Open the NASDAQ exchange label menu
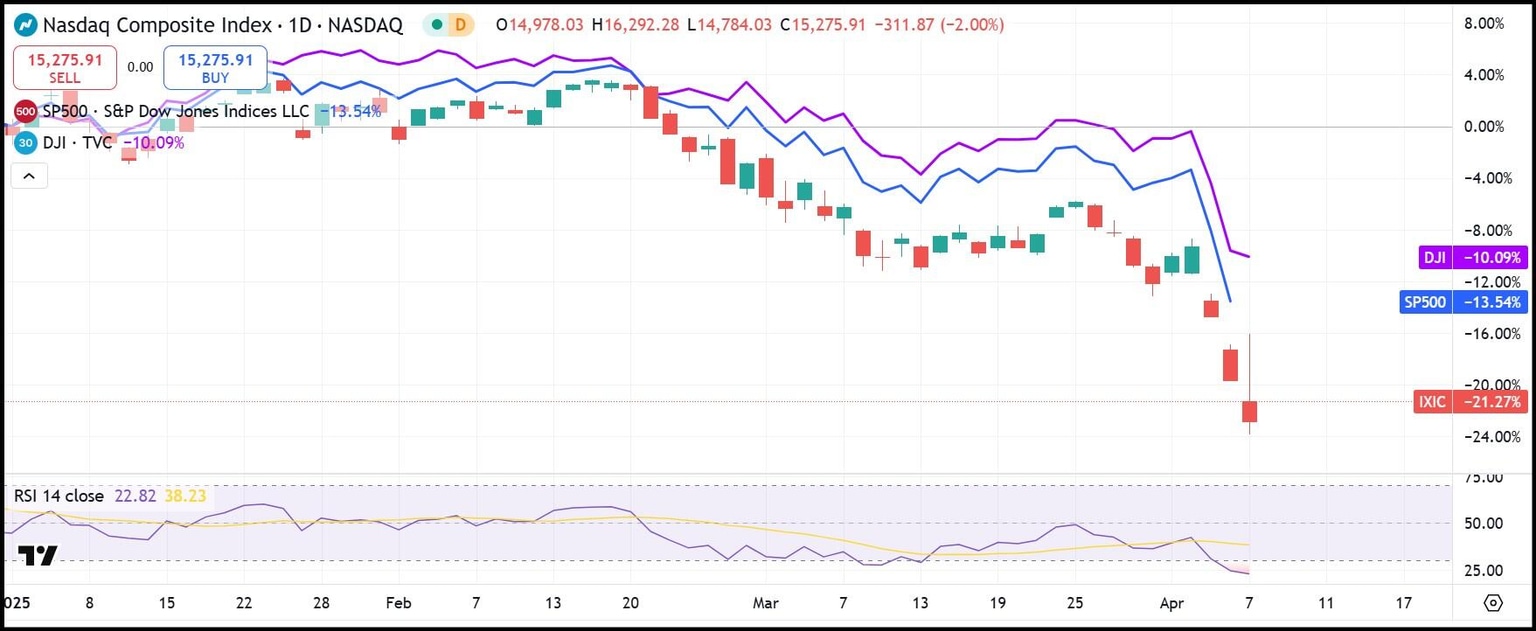This screenshot has height=631, width=1536. (366, 26)
